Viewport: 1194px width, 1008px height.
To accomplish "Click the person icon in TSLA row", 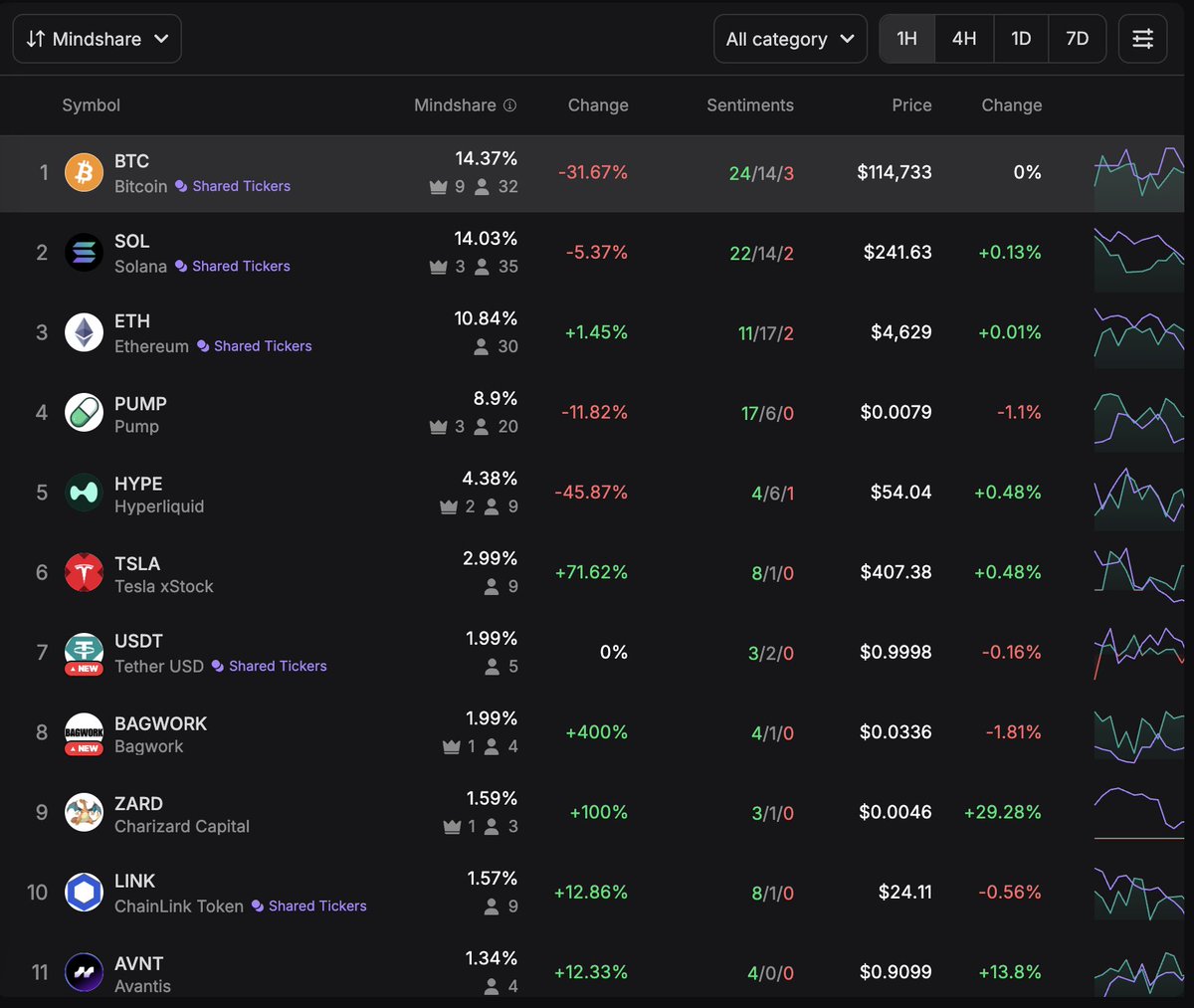I will click(x=492, y=586).
